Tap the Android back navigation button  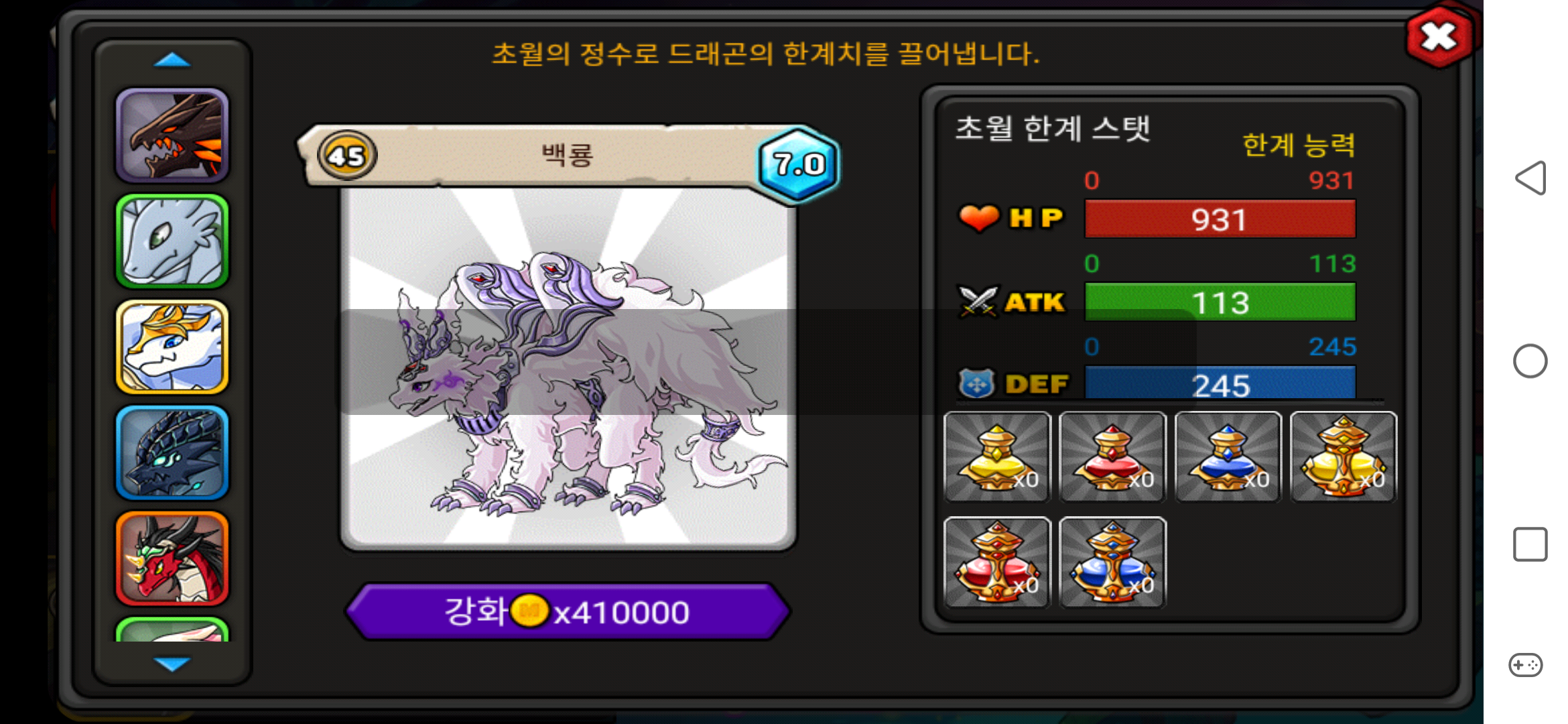click(1530, 178)
